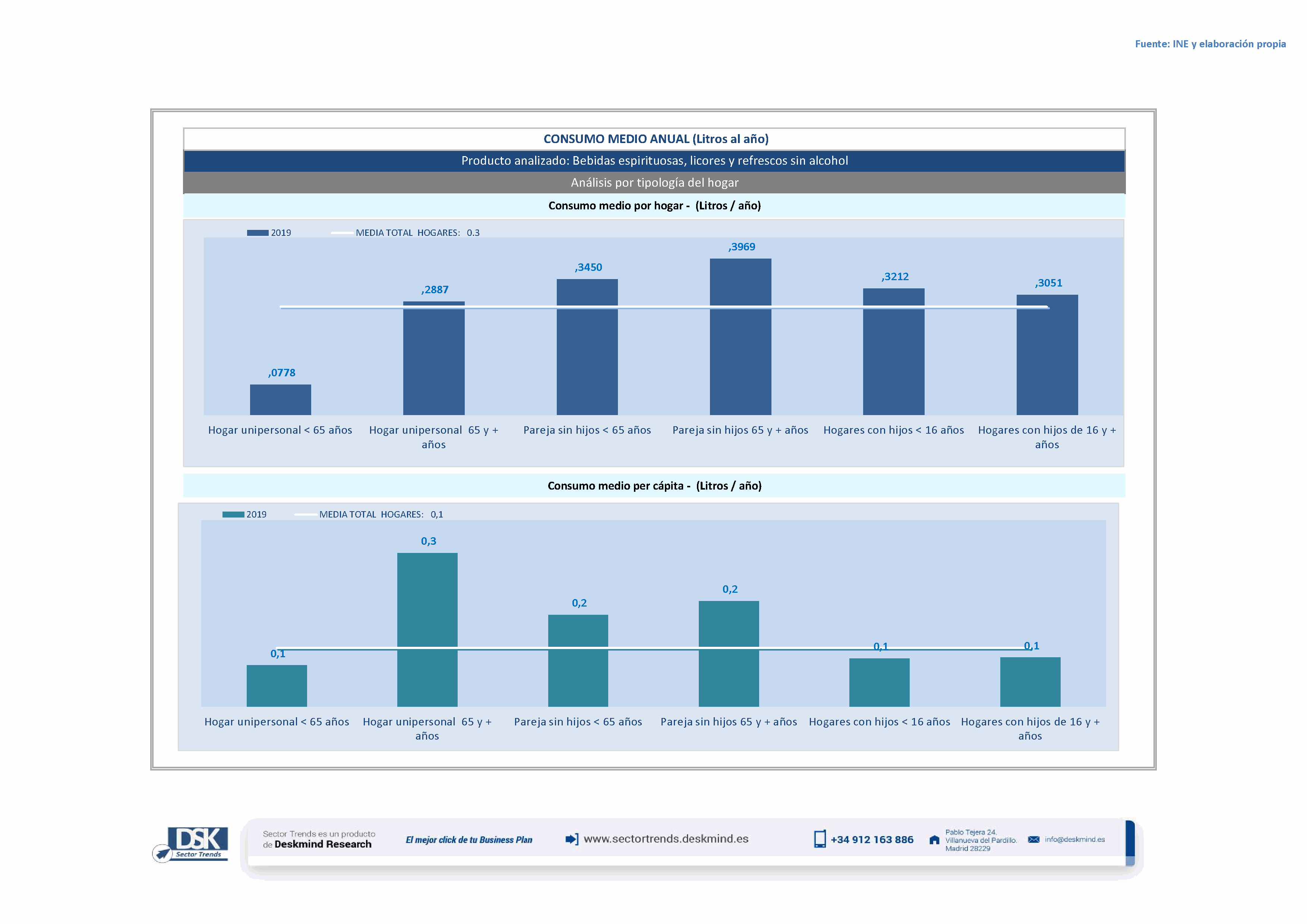Viewport: 1307px width, 924px height.
Task: Click the teal 2019 legend swatch
Action: [233, 514]
